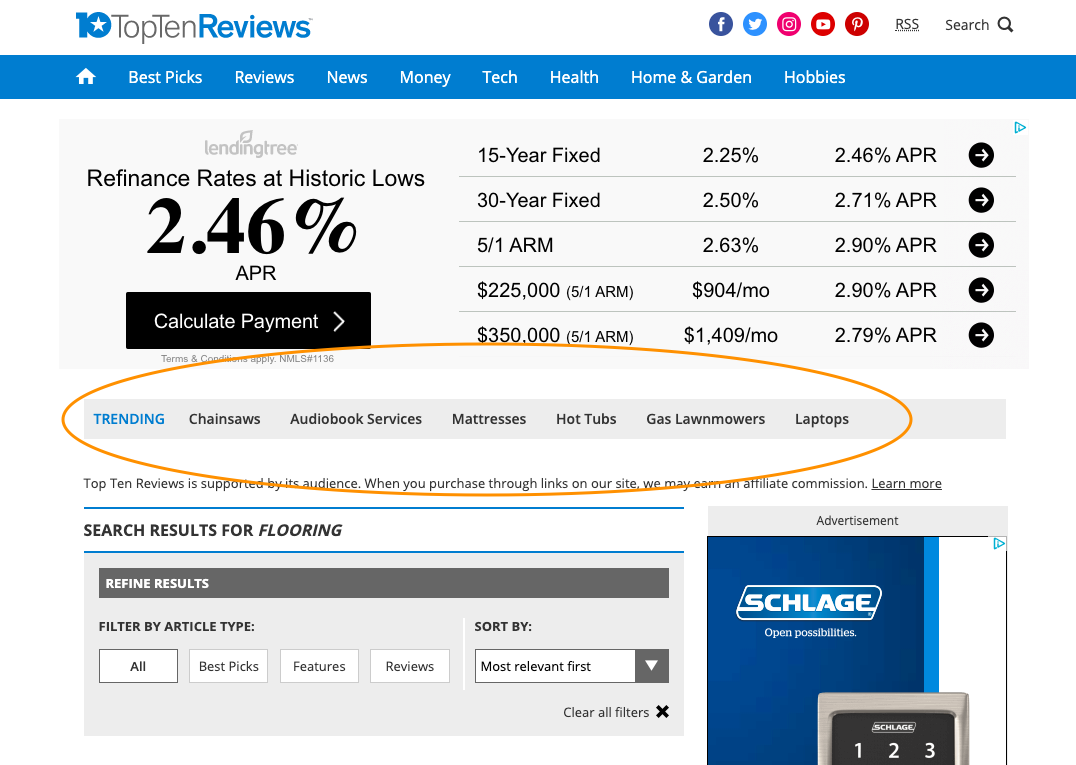Click the Facebook social icon

721,25
